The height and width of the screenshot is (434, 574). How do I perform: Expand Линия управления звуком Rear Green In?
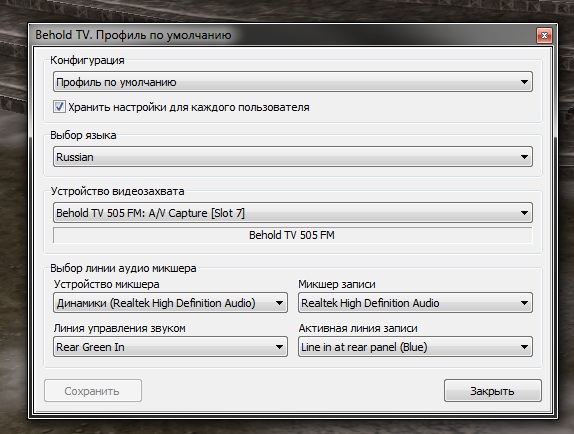click(170, 347)
